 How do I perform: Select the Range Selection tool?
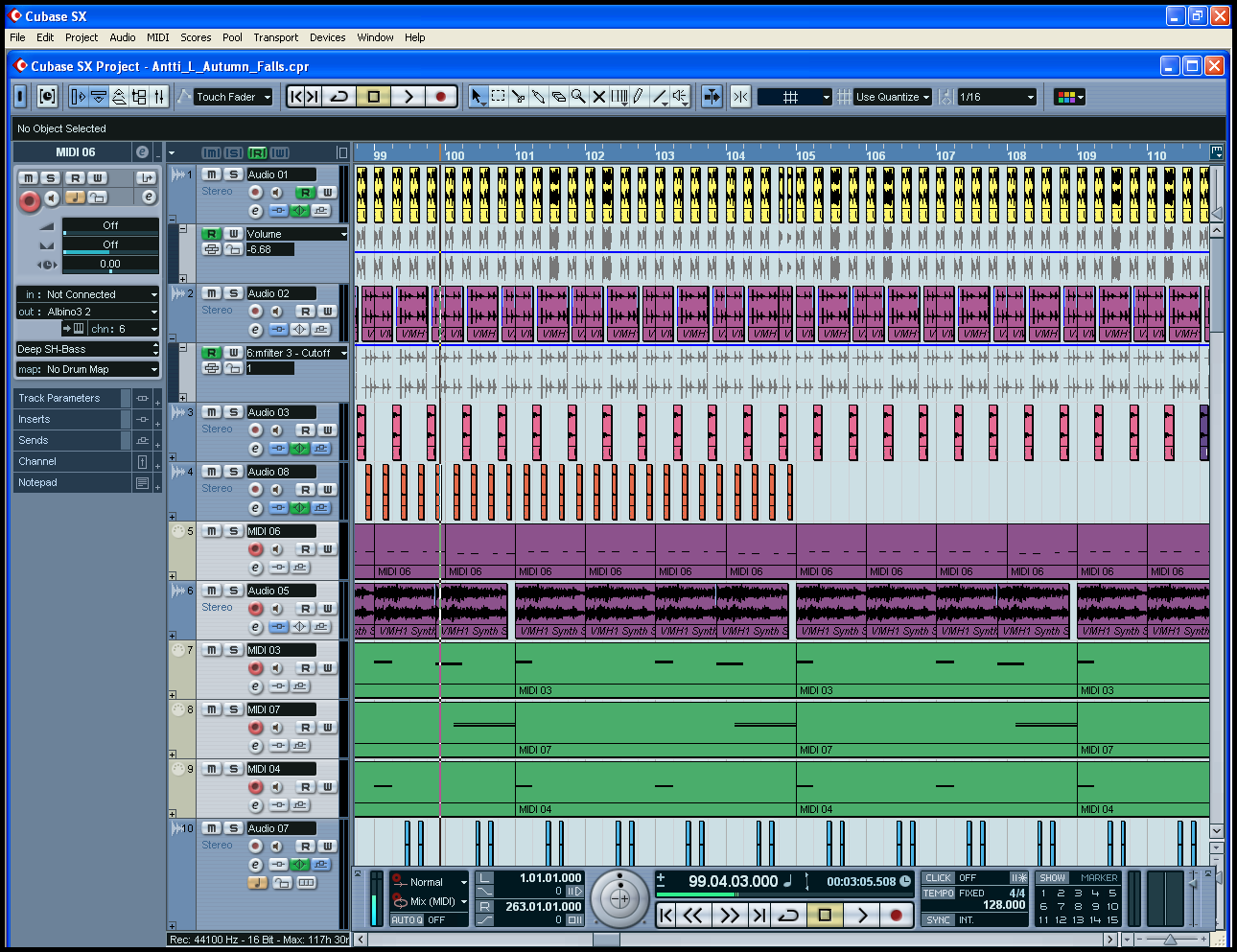coord(499,96)
